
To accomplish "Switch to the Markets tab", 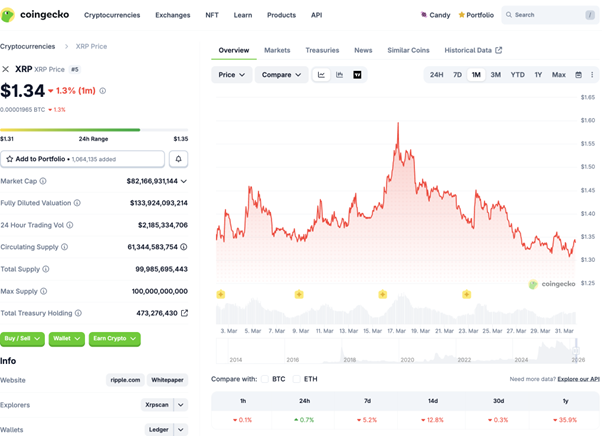I will click(277, 50).
